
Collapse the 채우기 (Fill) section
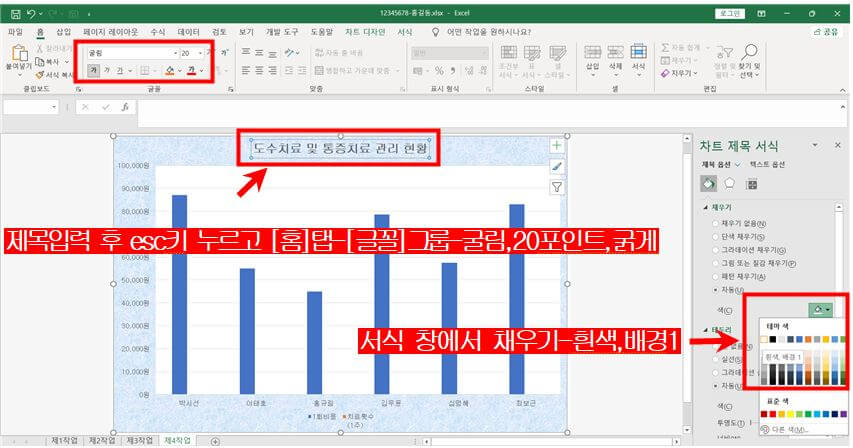coord(706,208)
